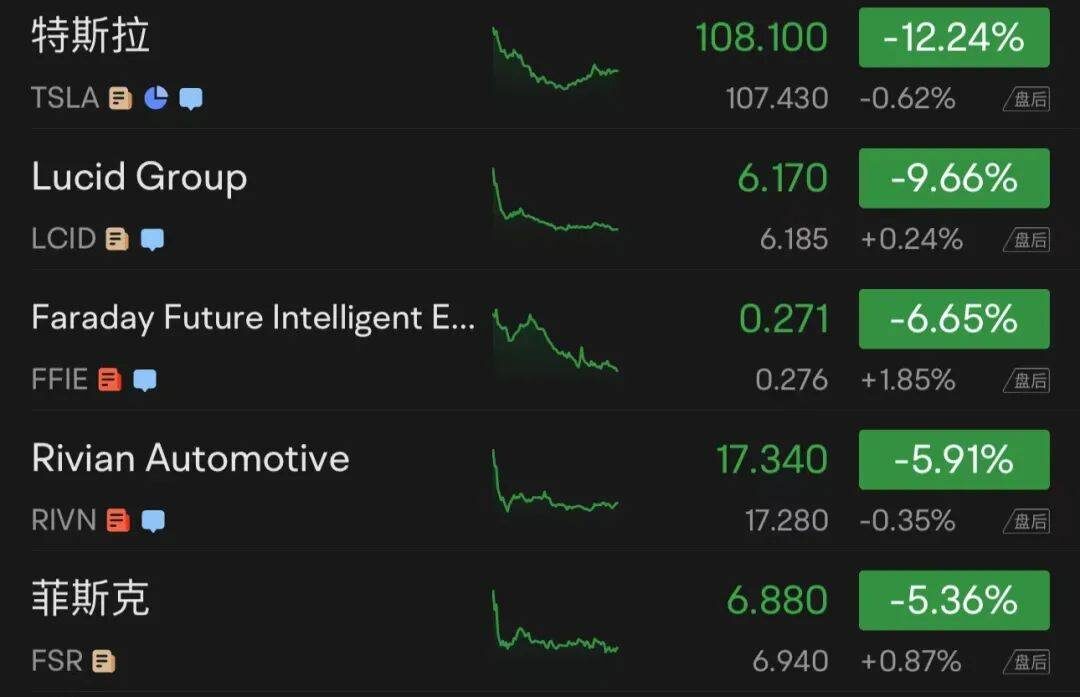Open TSLA comment bubble icon
Screen dimensions: 1080x697
pyautogui.click(x=191, y=99)
